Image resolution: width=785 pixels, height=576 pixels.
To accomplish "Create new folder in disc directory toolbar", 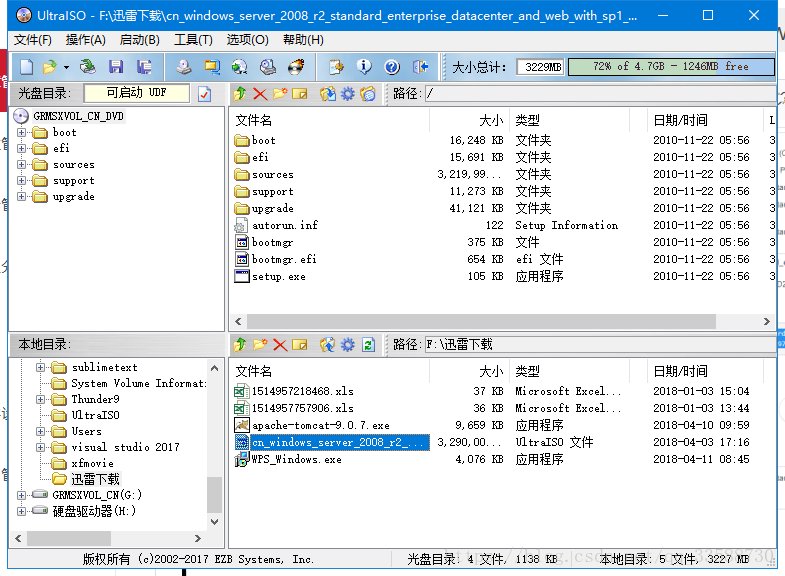I will (x=280, y=94).
